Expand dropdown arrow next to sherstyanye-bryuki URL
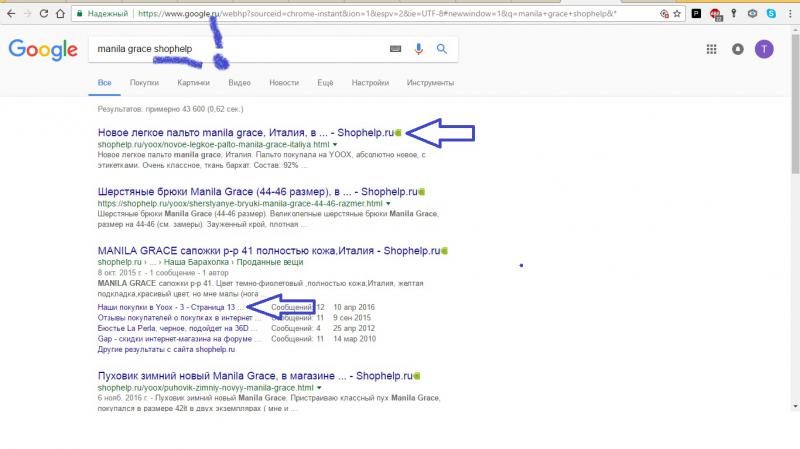Viewport: 800px width, 449px height. tap(388, 204)
